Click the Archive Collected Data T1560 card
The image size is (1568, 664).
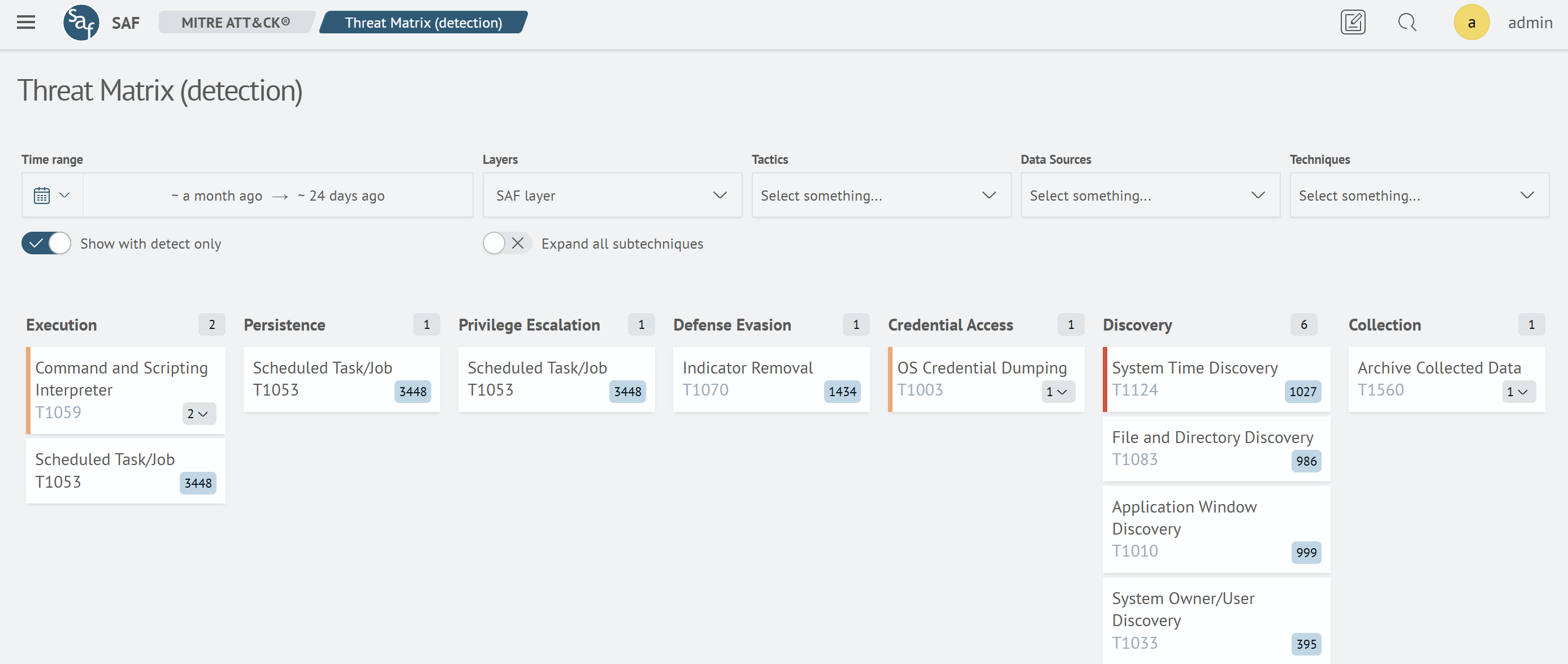click(x=1446, y=378)
